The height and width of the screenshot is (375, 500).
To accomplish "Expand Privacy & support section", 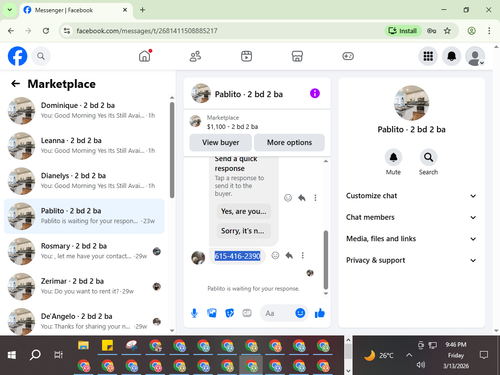I will tap(411, 260).
